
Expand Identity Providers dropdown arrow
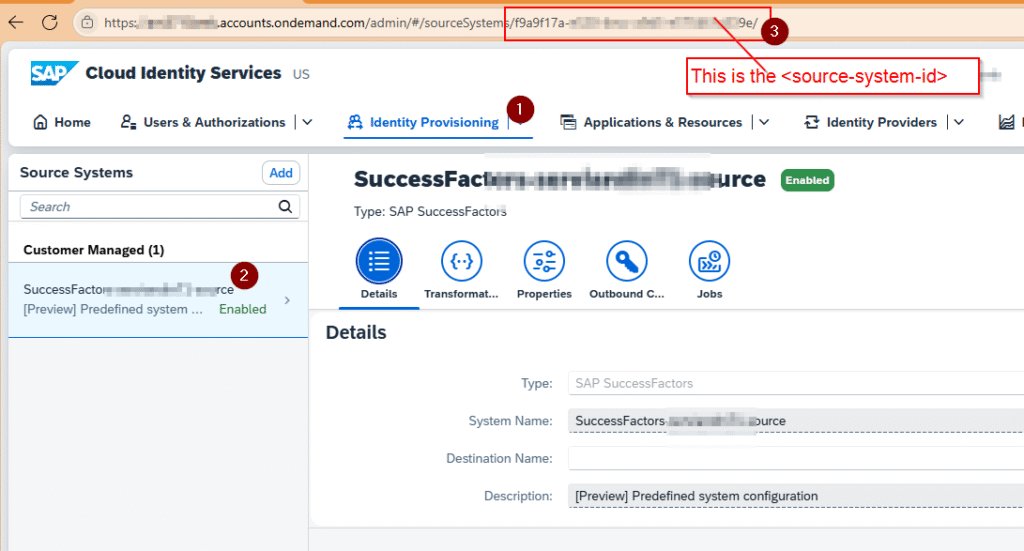[x=959, y=122]
